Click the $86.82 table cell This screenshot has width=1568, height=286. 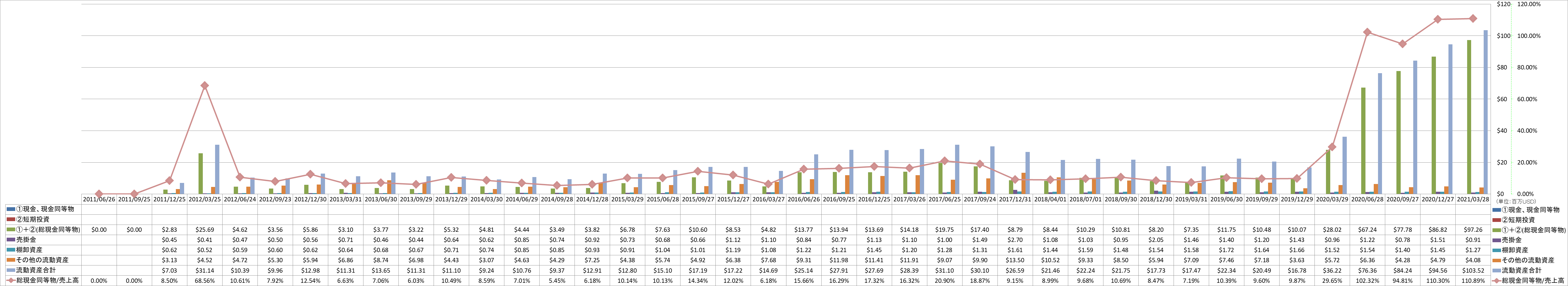(x=1438, y=230)
